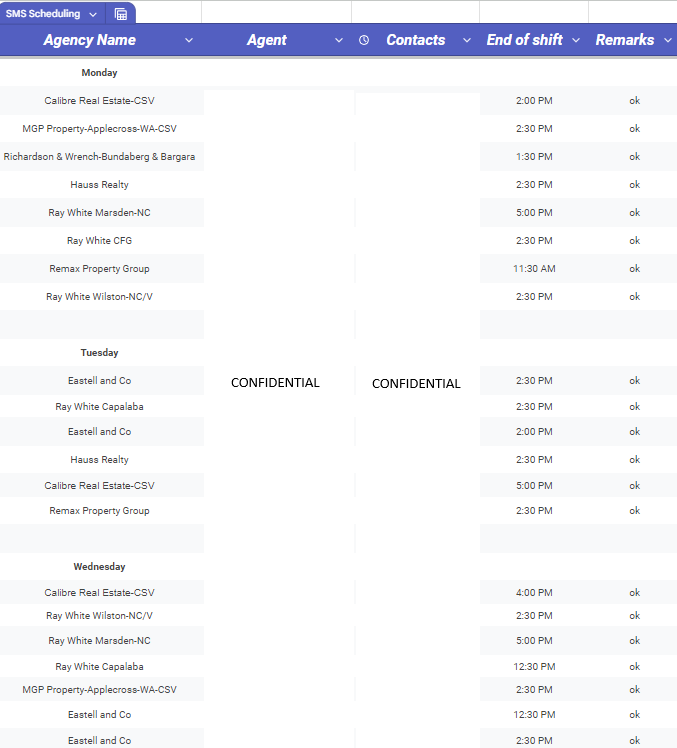Select the Agent column header
677x748 pixels.
[267, 40]
